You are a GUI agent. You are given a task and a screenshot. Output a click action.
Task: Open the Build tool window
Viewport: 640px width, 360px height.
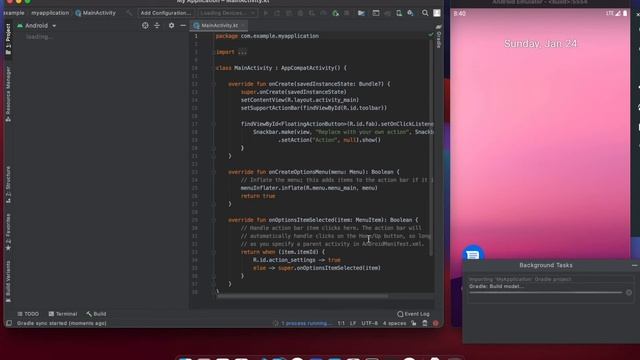tap(96, 314)
